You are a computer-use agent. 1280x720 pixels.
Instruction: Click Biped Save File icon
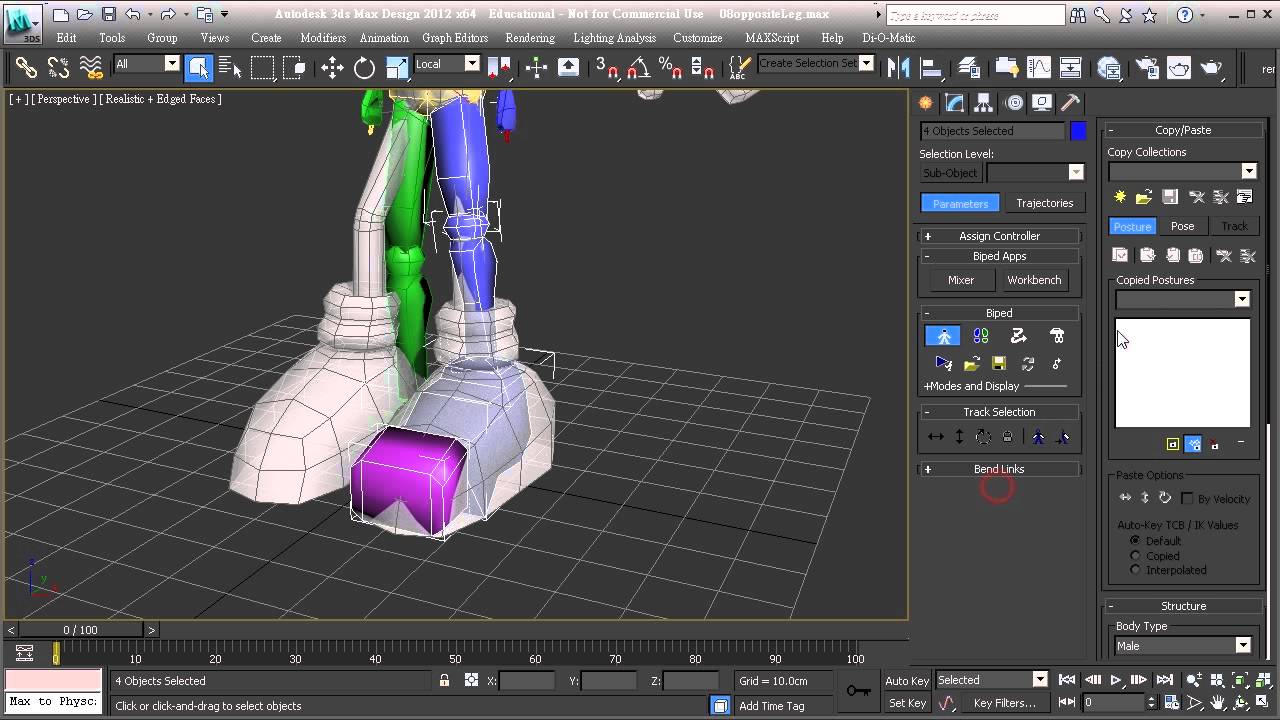pyautogui.click(x=998, y=364)
